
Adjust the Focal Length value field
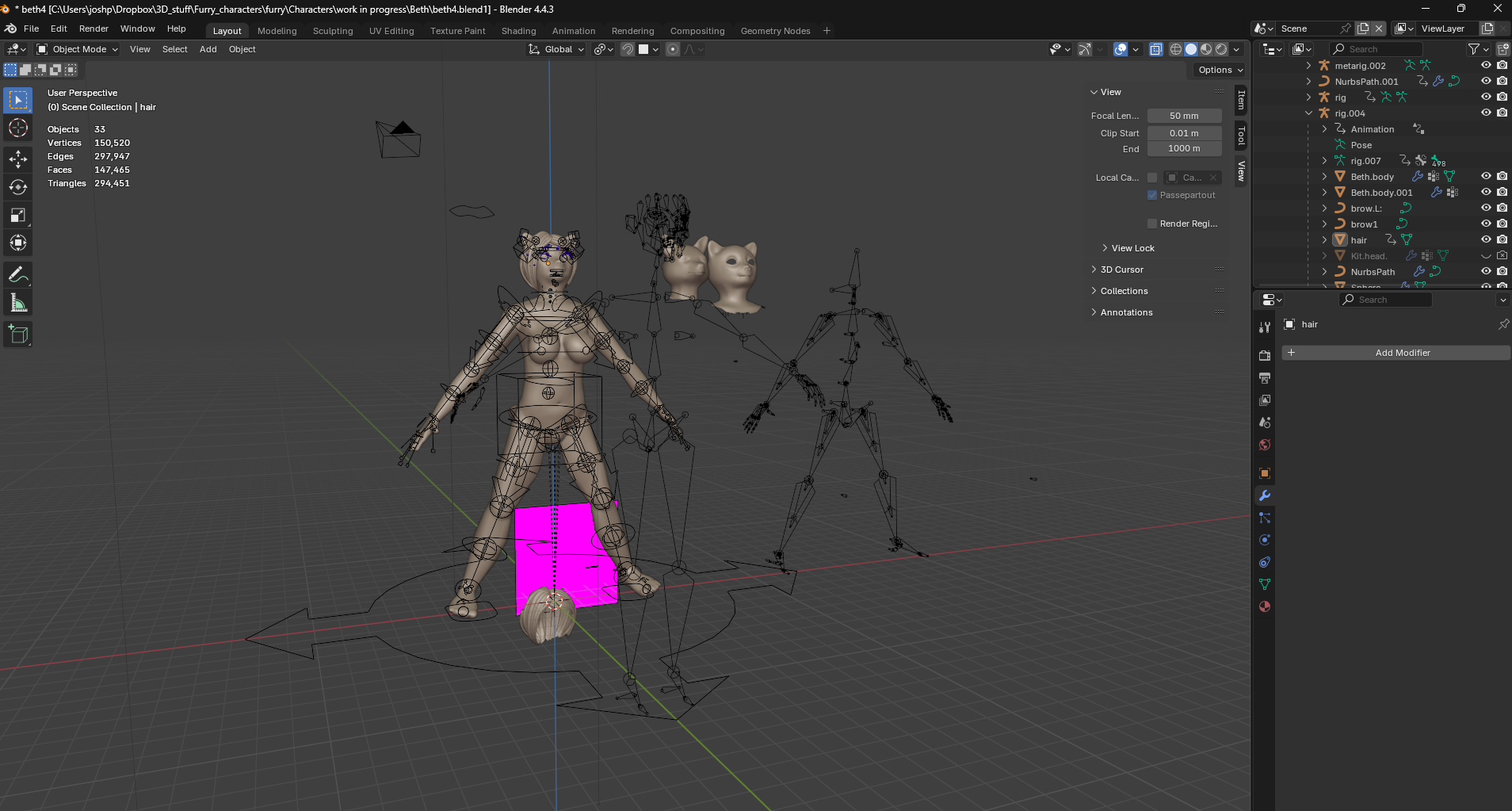pyautogui.click(x=1184, y=116)
